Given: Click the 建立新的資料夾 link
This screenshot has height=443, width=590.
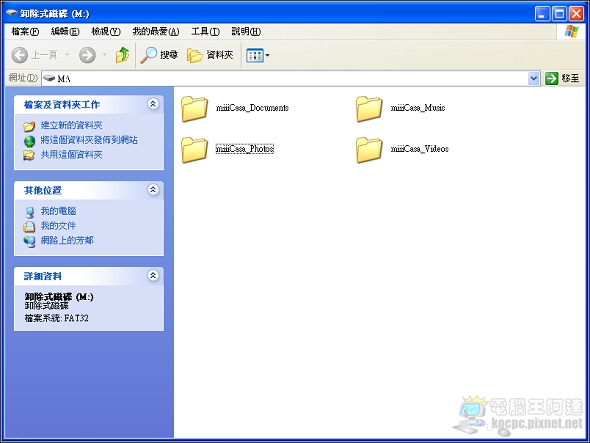Looking at the screenshot, I should [71, 125].
